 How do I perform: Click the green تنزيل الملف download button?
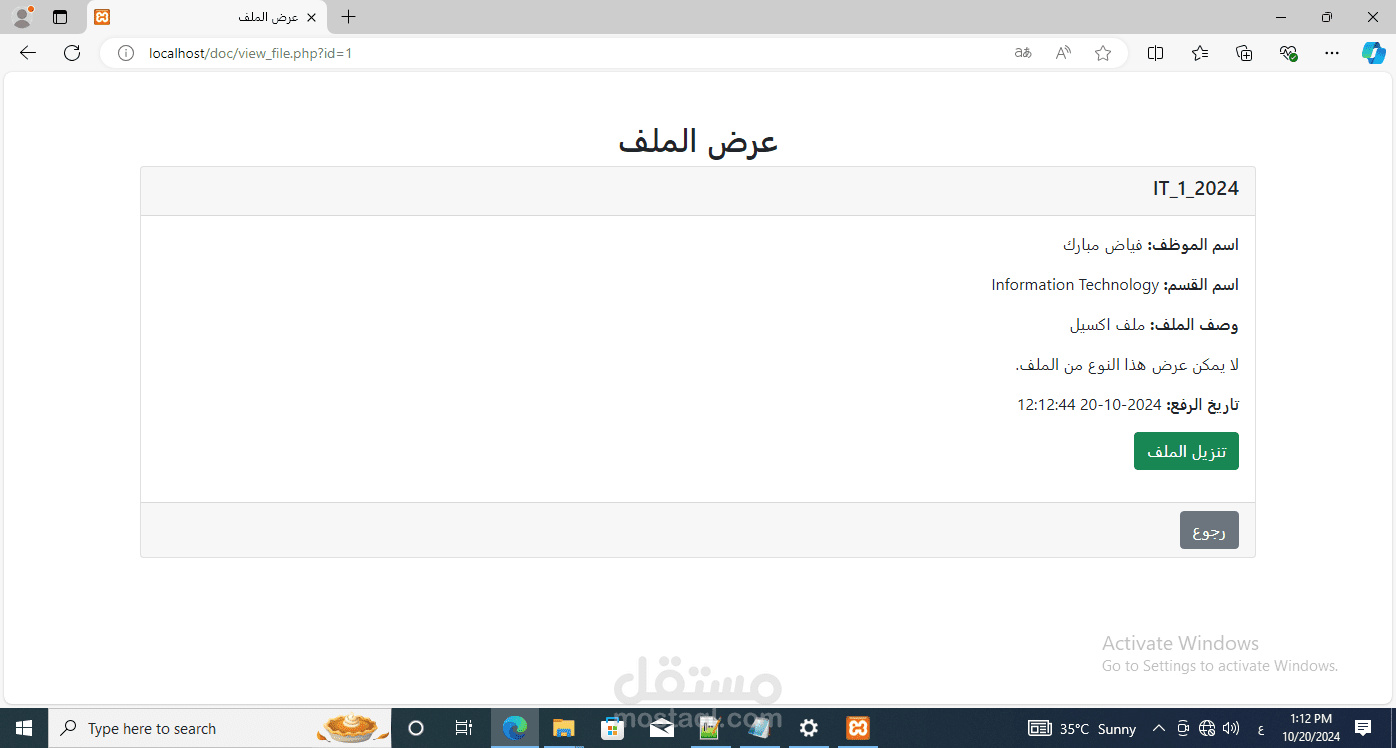point(1186,451)
